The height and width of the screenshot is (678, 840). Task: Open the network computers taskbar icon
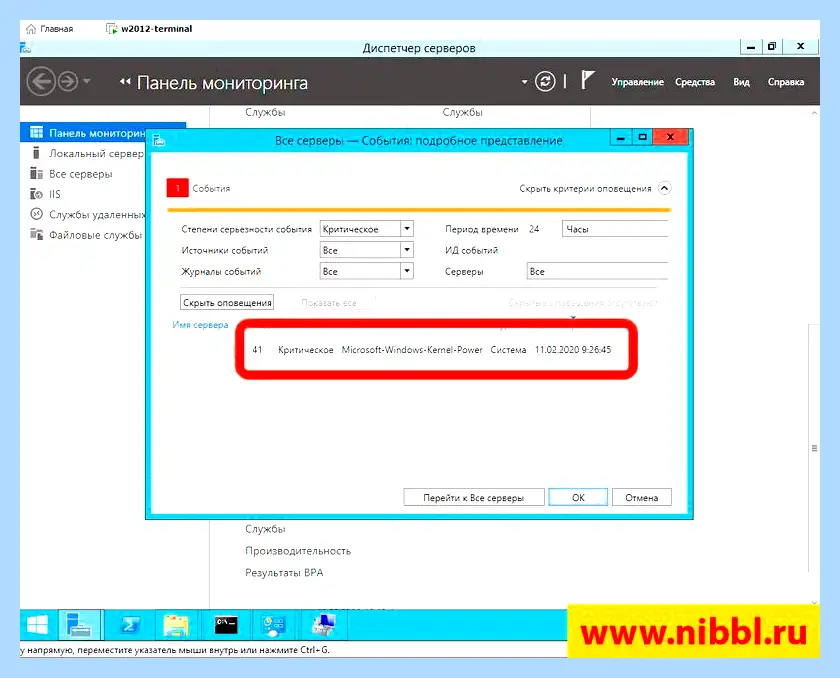324,624
